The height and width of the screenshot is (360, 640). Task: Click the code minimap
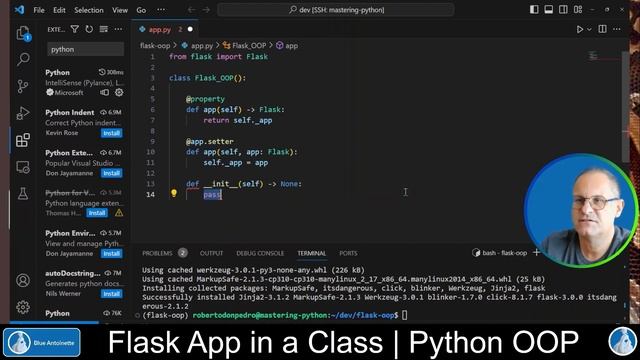[593, 56]
